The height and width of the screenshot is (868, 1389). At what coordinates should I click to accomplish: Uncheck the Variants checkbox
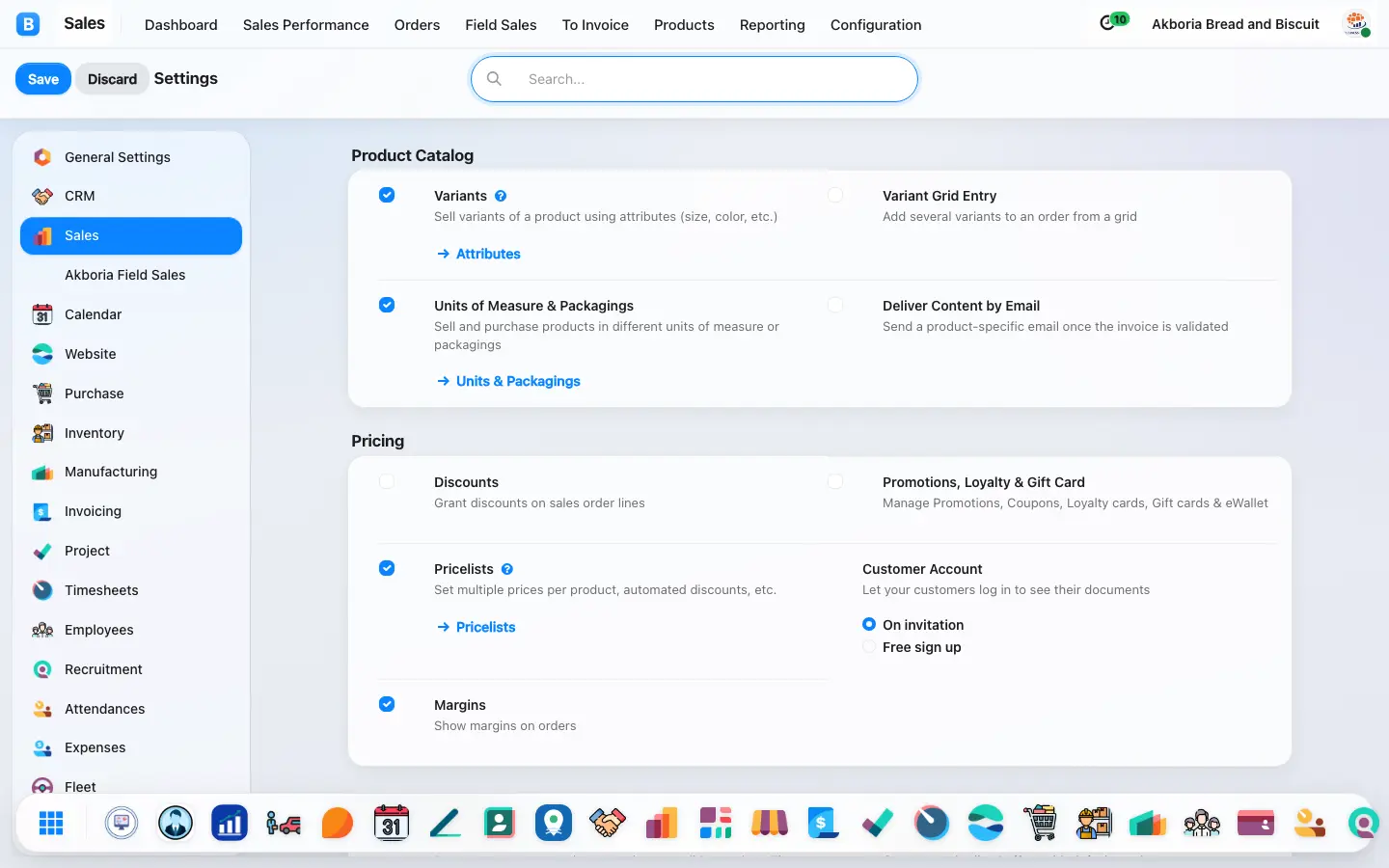387,195
